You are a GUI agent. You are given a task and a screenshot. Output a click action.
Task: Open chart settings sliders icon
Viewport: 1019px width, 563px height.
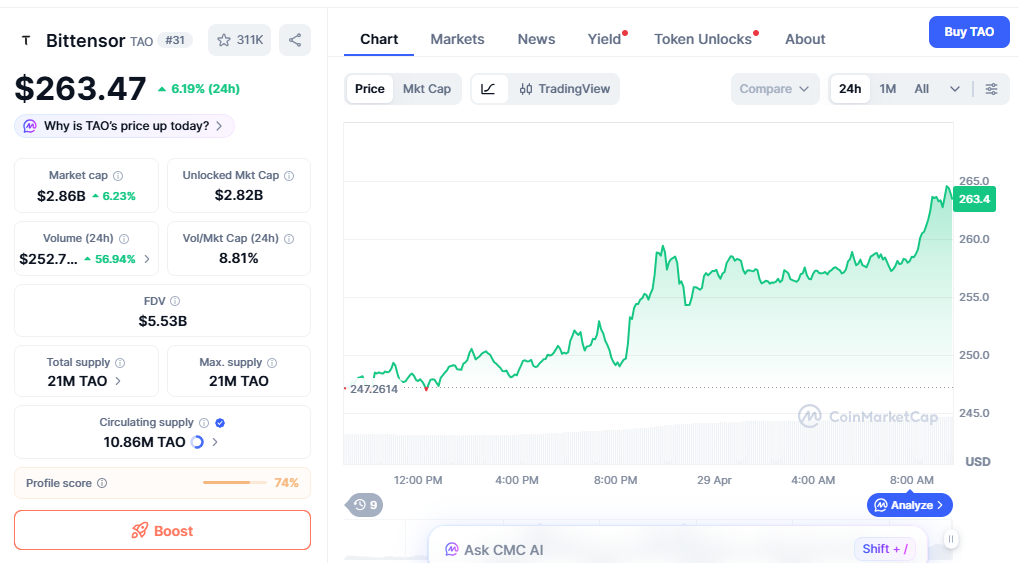[992, 89]
